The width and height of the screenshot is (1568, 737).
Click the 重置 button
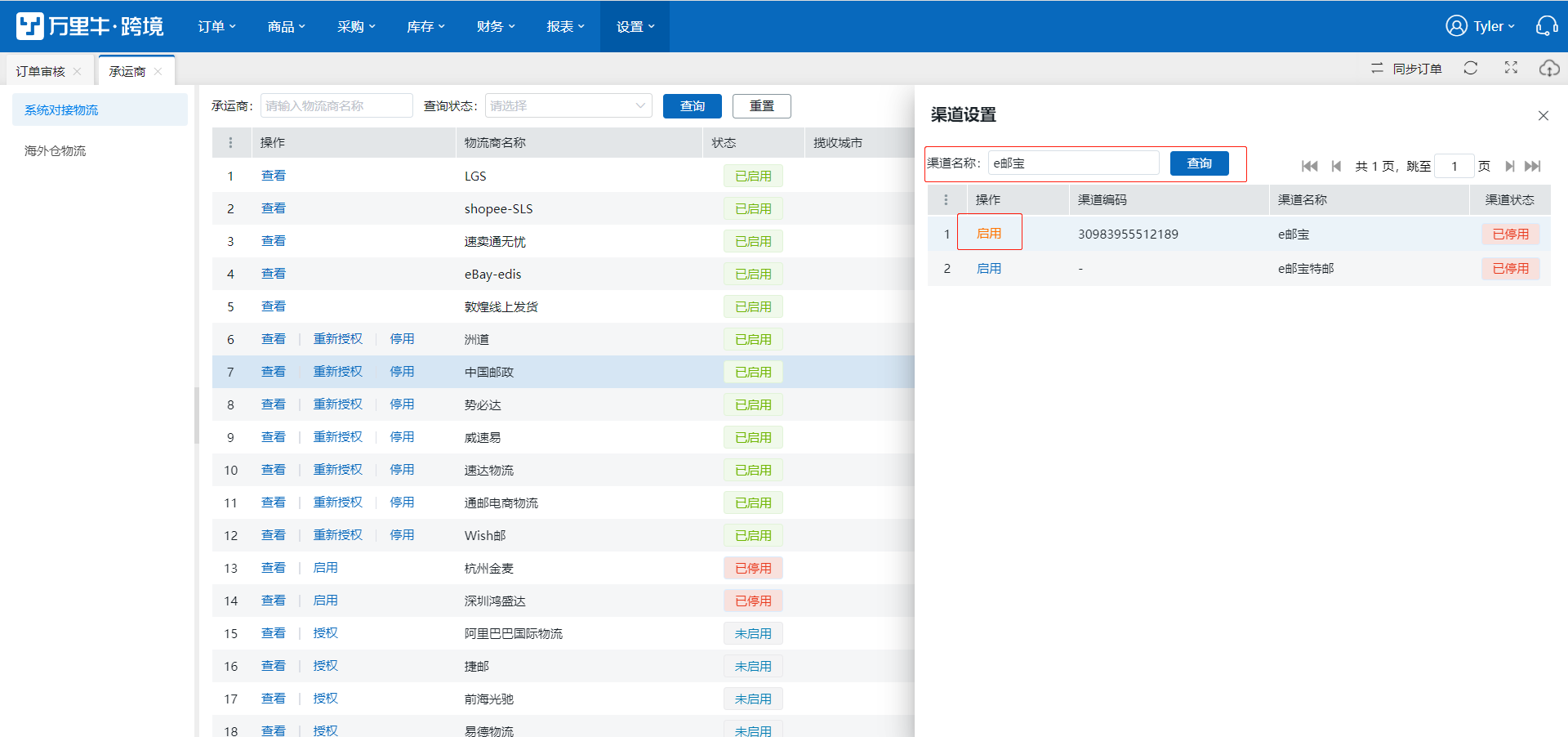(762, 106)
